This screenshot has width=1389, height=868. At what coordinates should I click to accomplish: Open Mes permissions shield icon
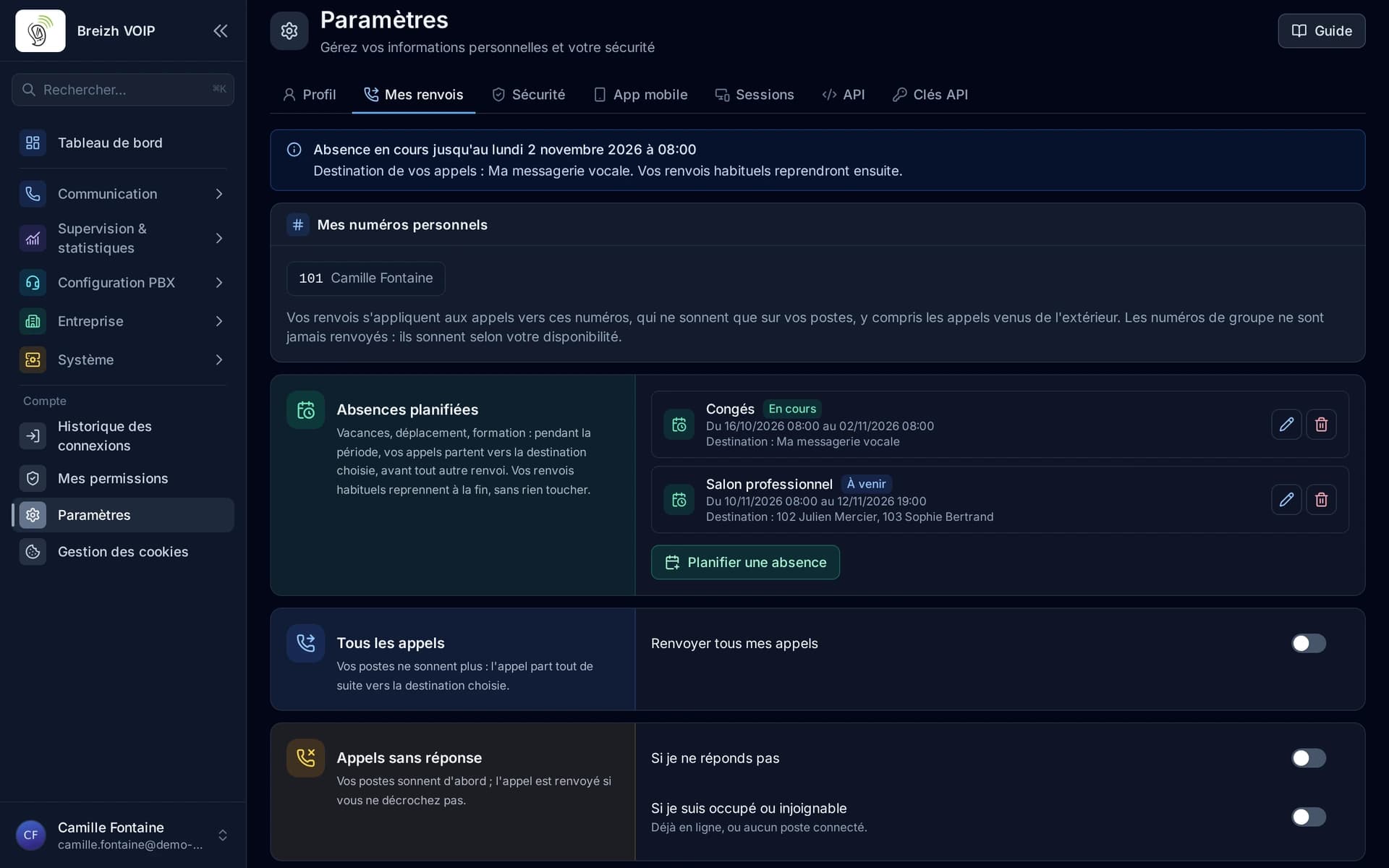[33, 478]
